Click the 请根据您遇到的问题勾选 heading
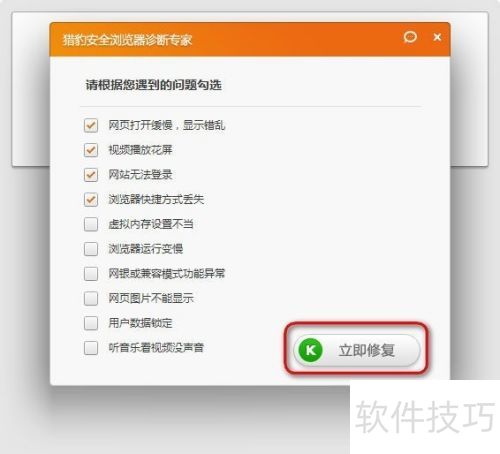The image size is (500, 454). [x=154, y=85]
